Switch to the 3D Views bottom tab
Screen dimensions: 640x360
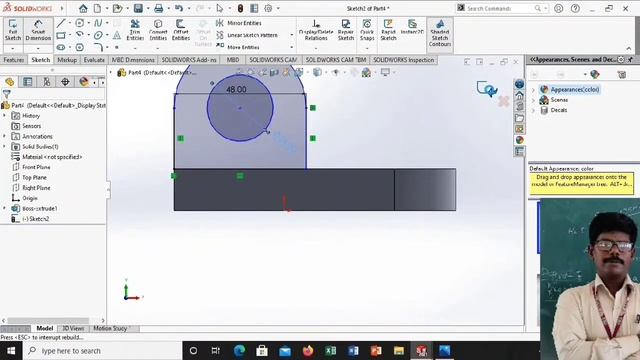click(73, 329)
